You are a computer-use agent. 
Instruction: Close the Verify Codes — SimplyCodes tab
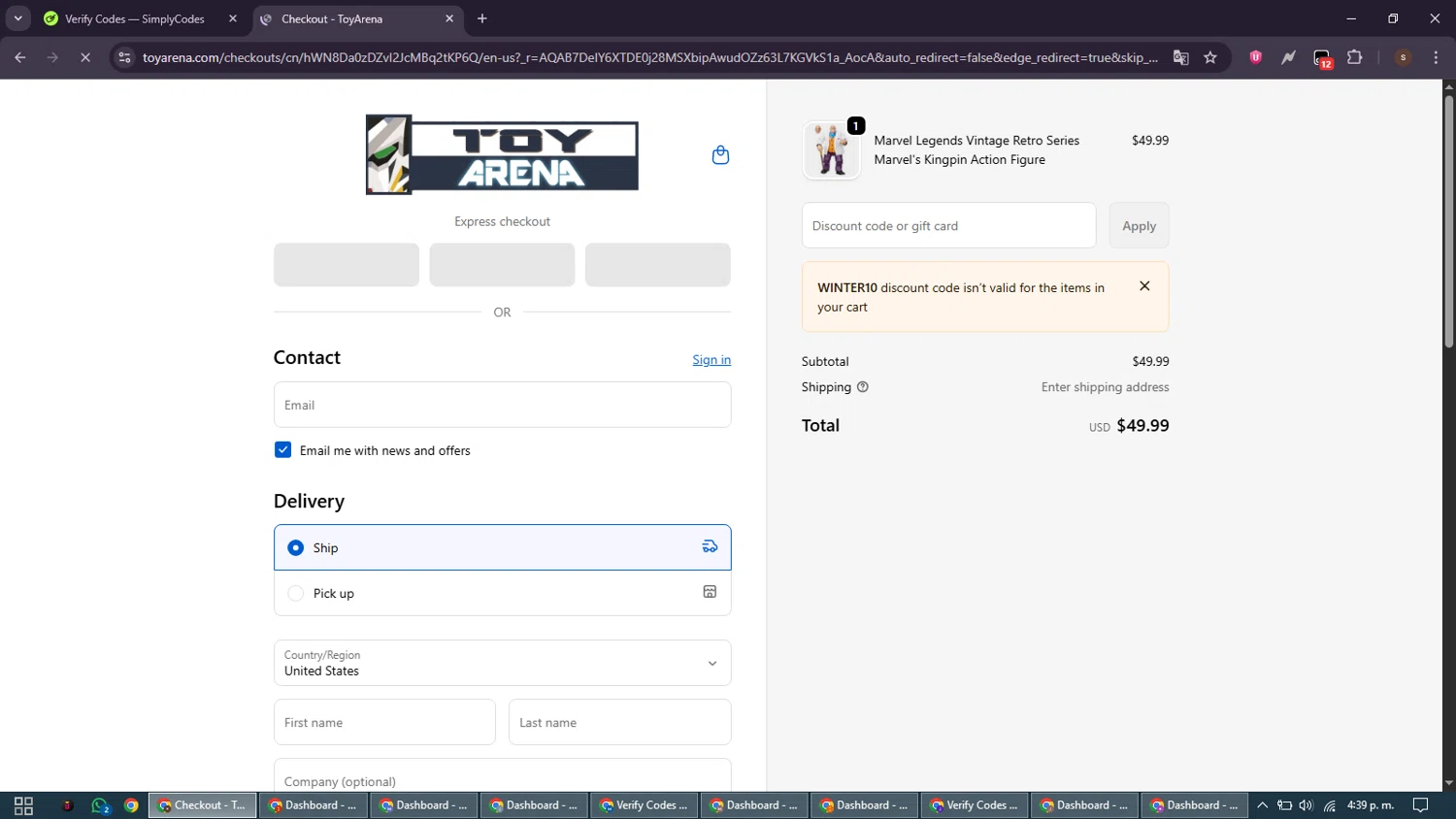pos(233,18)
